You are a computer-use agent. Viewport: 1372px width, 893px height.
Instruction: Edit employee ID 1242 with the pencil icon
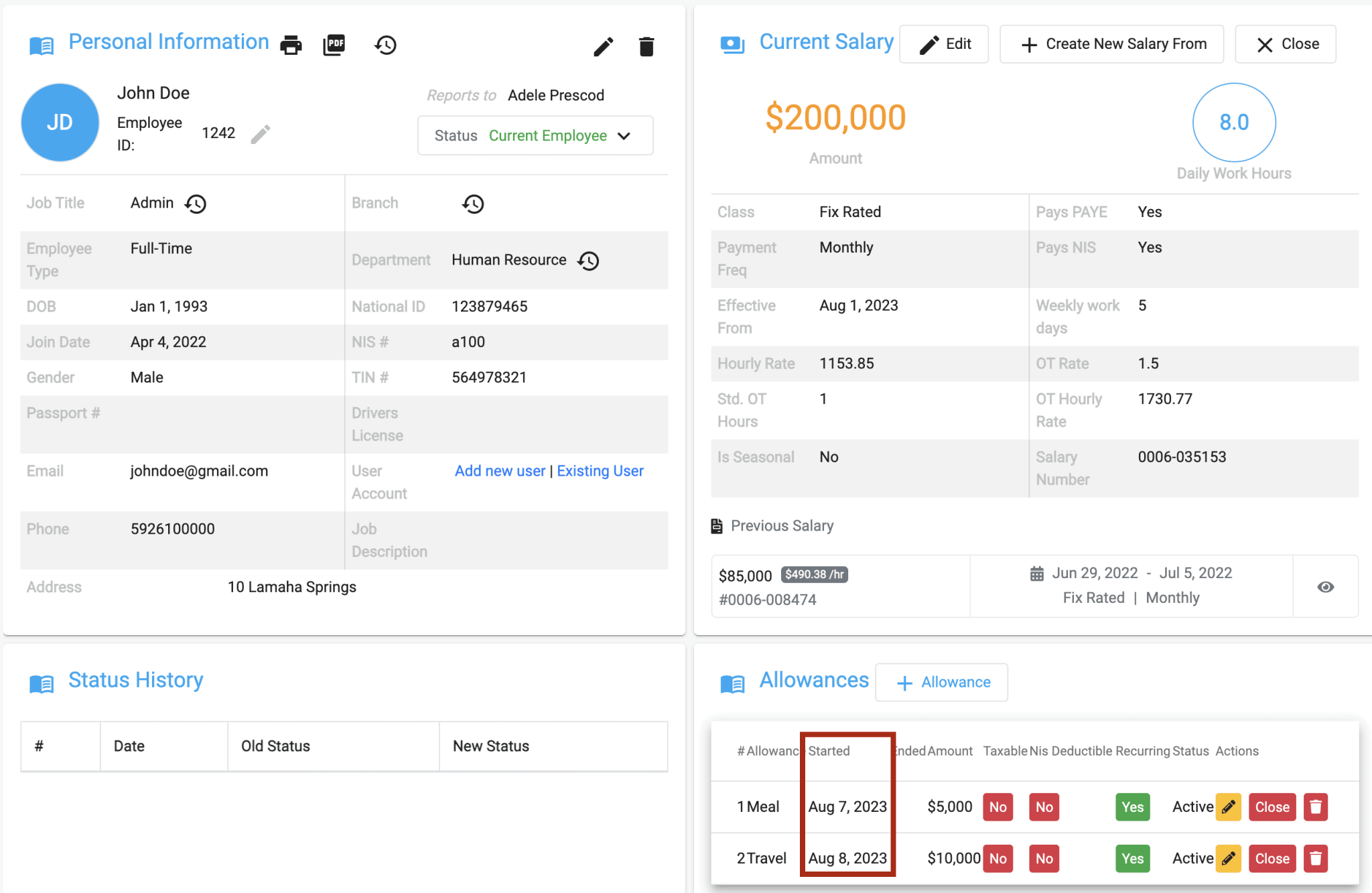(x=261, y=133)
